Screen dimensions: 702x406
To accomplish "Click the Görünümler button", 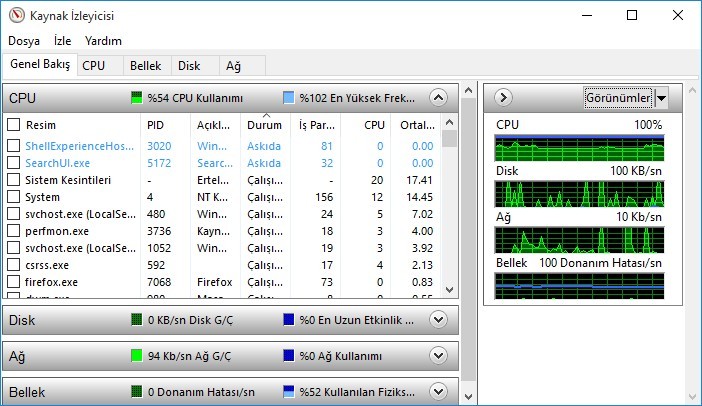I will coord(618,98).
